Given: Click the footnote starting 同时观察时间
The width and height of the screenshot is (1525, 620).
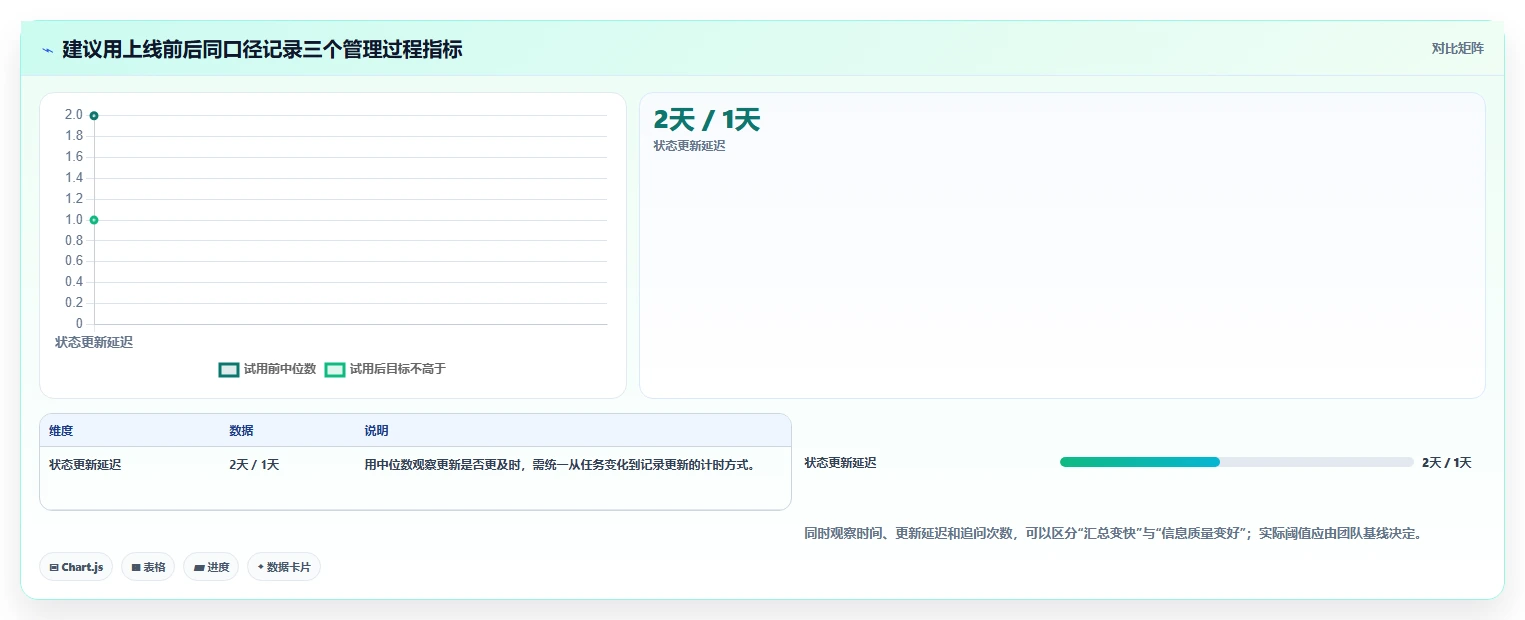Looking at the screenshot, I should [1113, 533].
